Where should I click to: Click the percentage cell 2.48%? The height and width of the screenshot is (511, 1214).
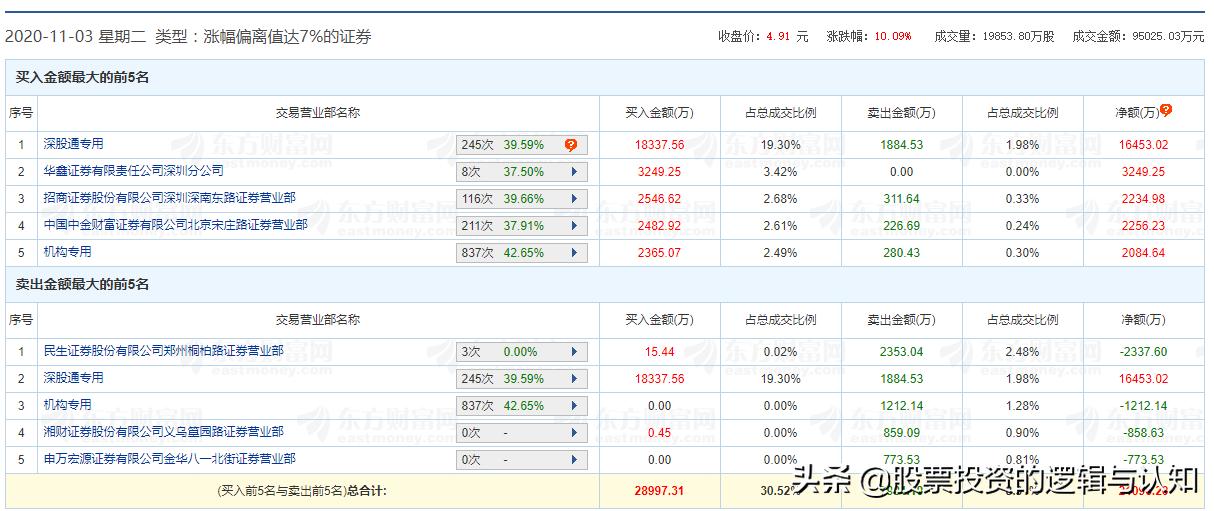tap(1022, 352)
